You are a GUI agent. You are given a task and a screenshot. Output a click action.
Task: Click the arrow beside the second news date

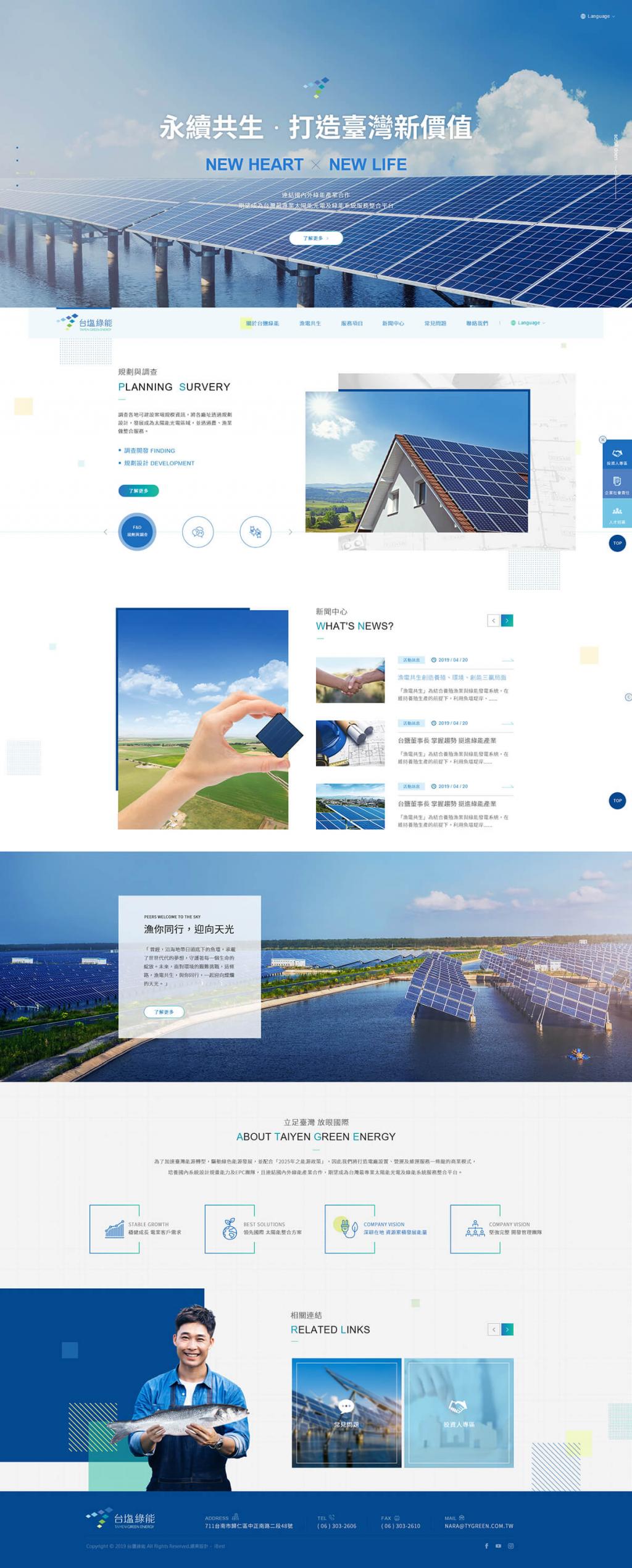[508, 723]
